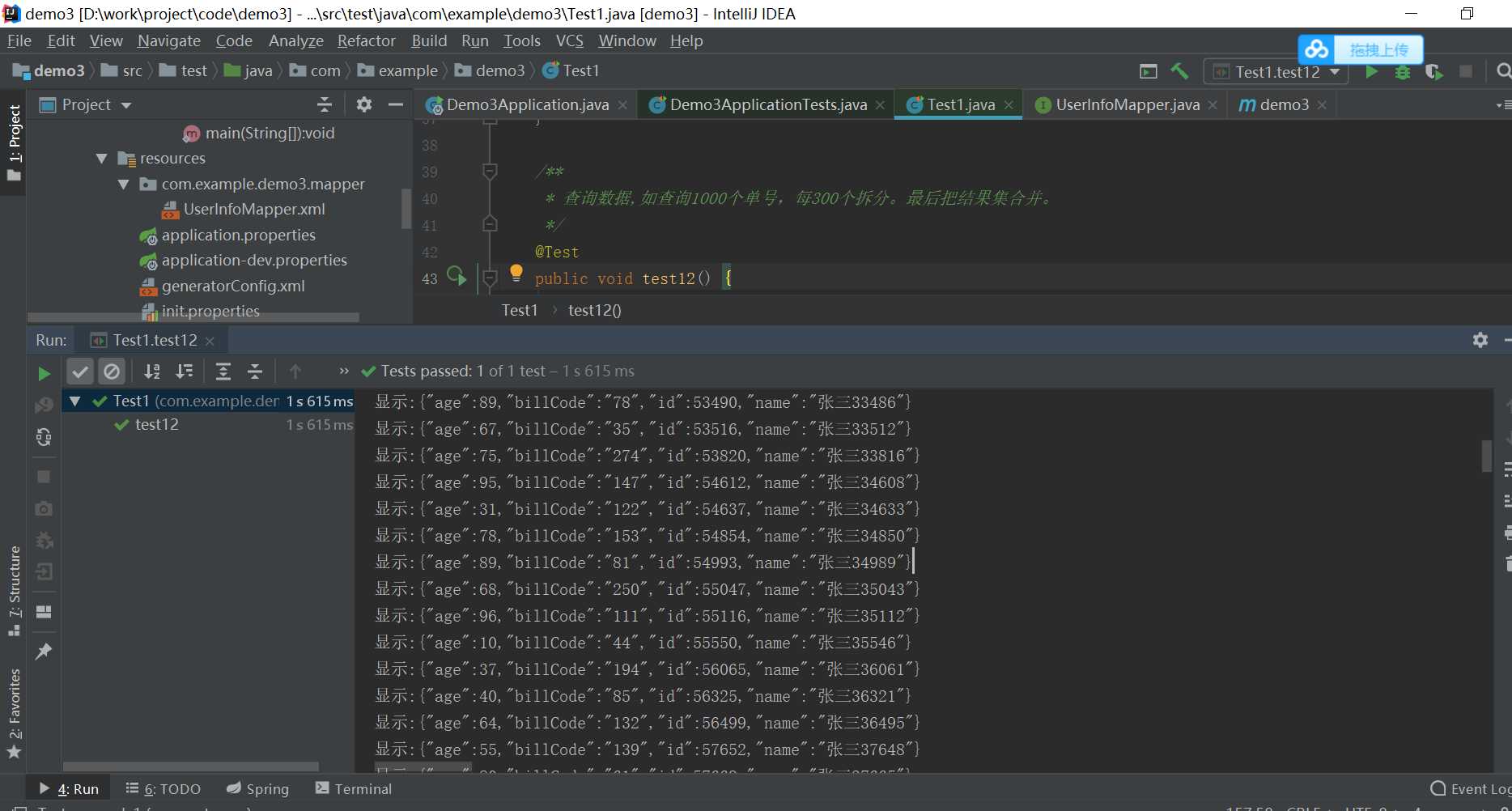Pin the Run tab
The width and height of the screenshot is (1512, 811).
(44, 651)
